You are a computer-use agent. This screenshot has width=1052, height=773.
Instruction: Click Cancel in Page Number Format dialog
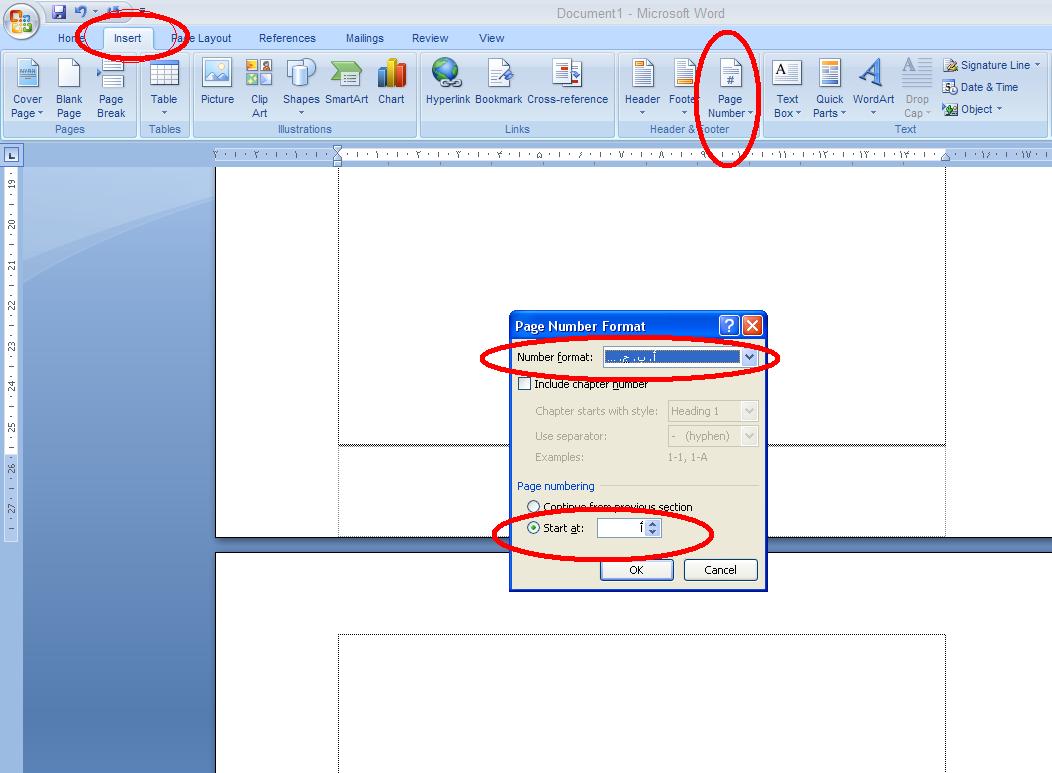tap(721, 570)
